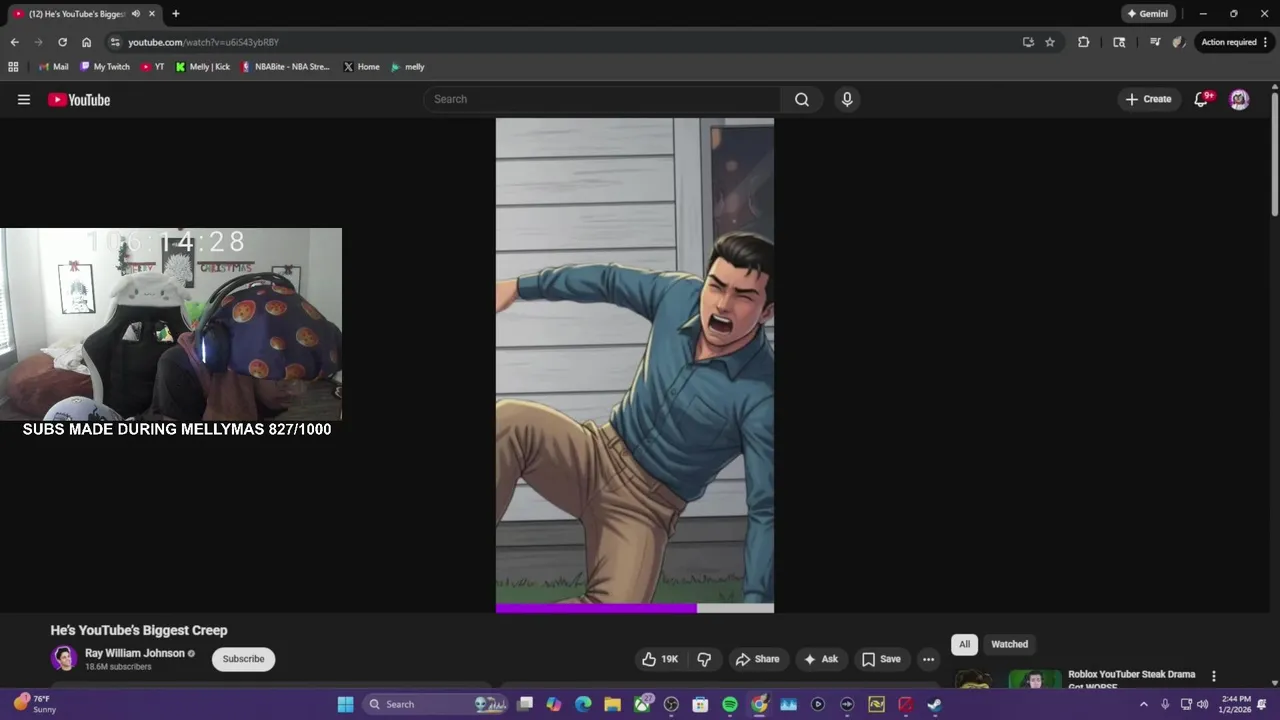Bookmark this page with star icon
The height and width of the screenshot is (720, 1280).
tap(1050, 42)
